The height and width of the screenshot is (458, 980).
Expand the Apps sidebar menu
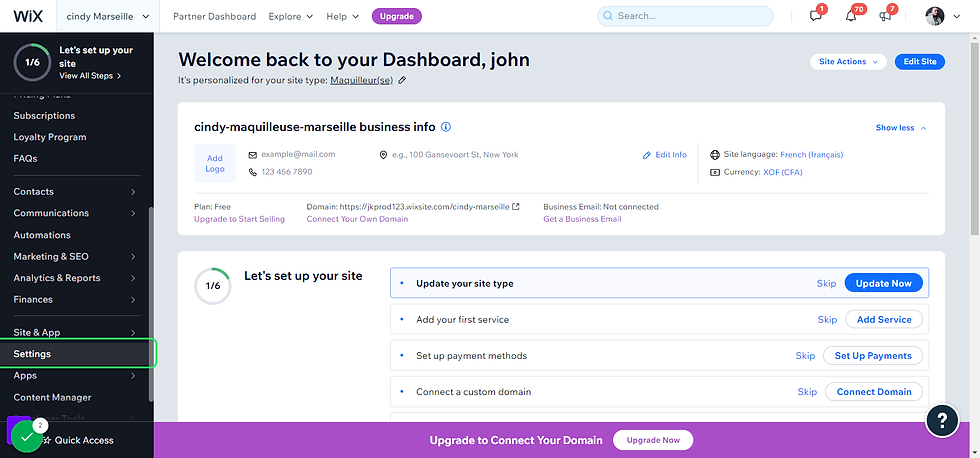(75, 376)
